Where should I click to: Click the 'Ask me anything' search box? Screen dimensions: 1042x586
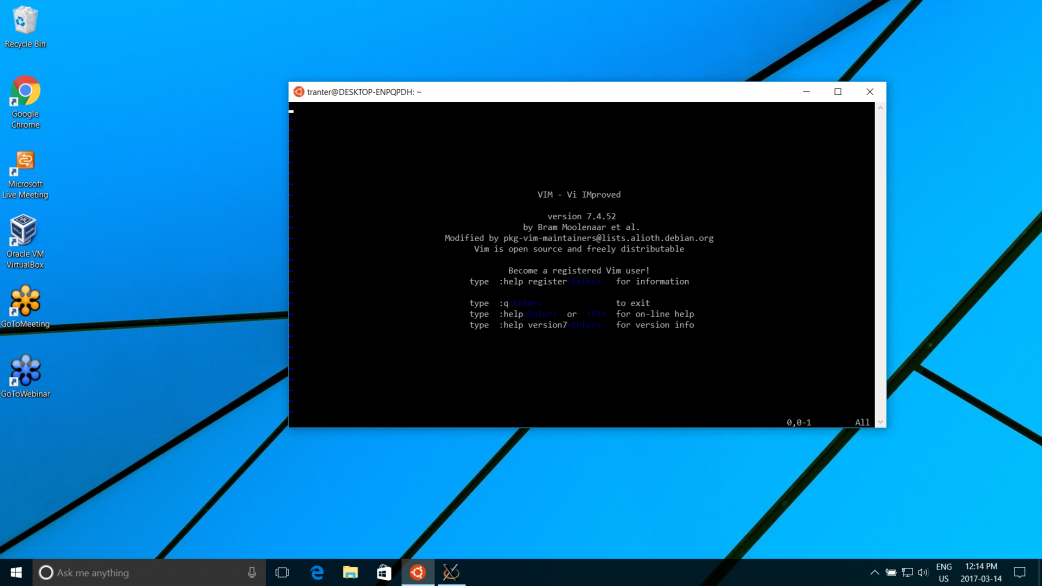140,573
